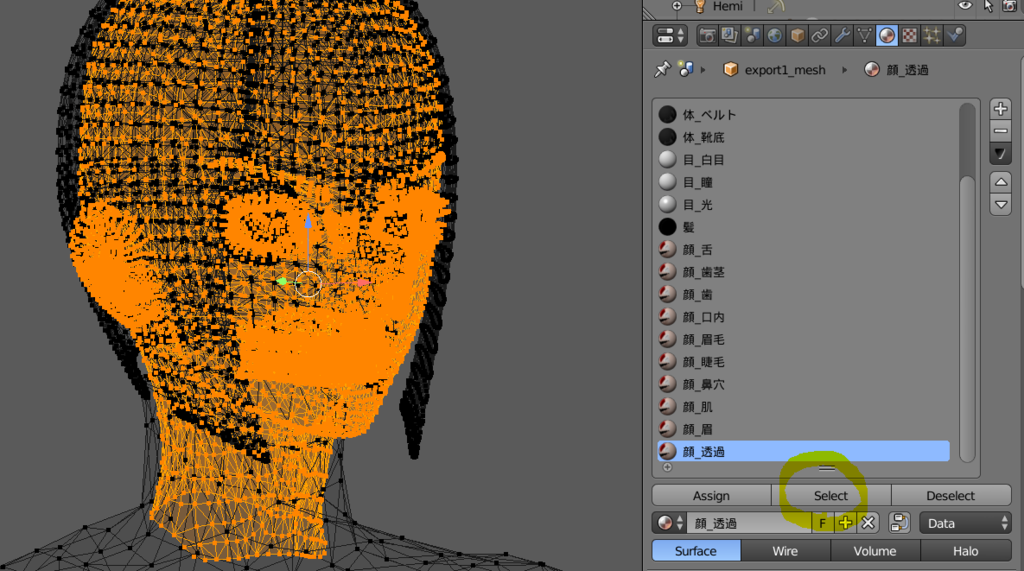Open the Object properties tab (orange cube)
The height and width of the screenshot is (571, 1024).
click(797, 35)
